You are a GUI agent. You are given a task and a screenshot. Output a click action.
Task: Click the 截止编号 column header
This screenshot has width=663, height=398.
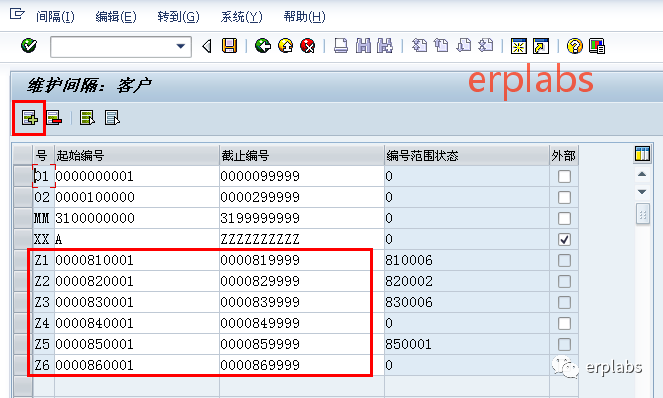[301, 156]
